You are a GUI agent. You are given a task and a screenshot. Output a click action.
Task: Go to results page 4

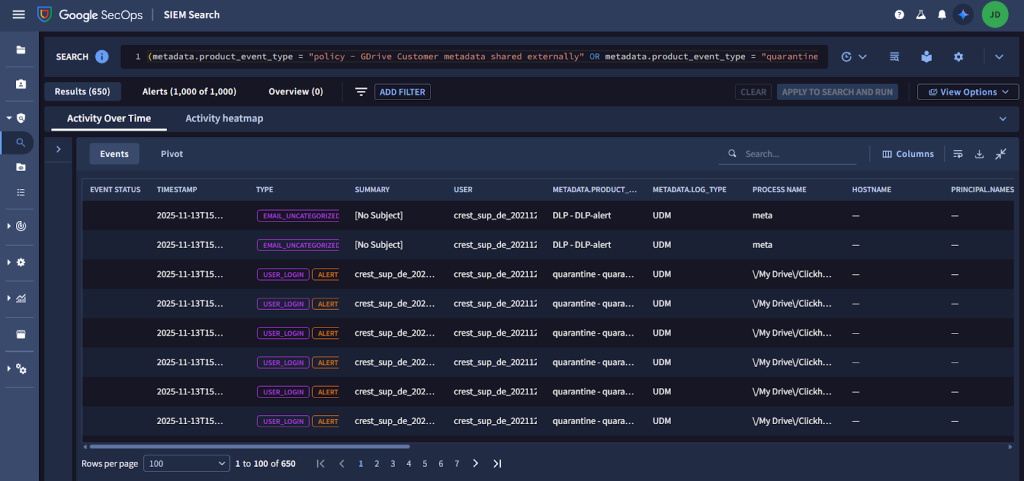409,463
